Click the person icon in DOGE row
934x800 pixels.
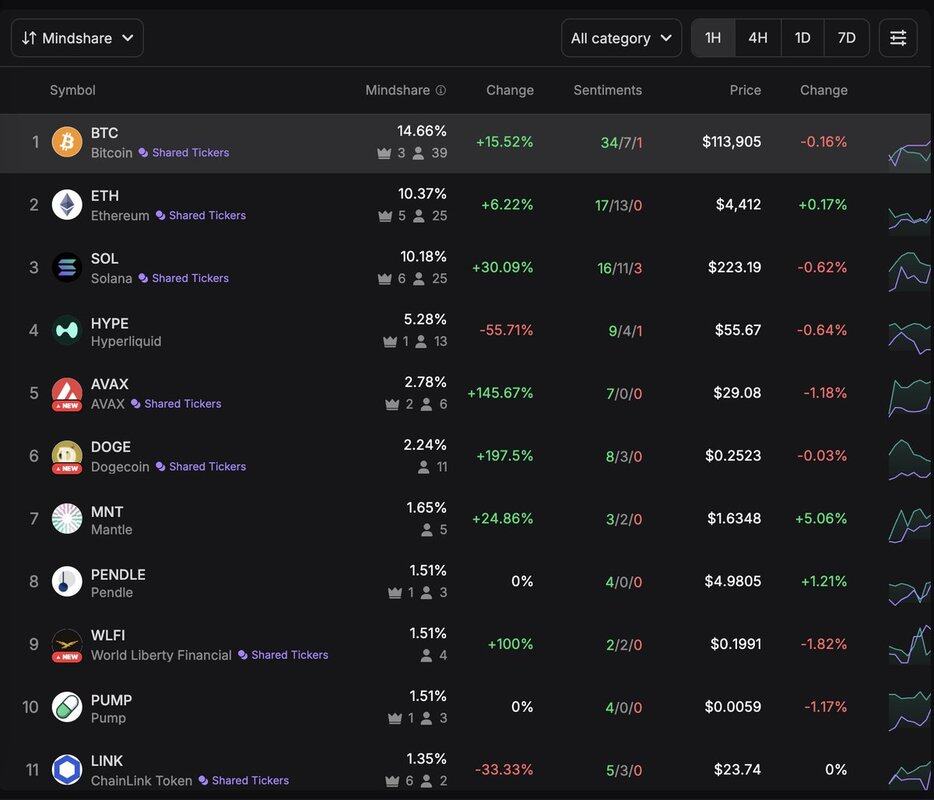tap(424, 467)
